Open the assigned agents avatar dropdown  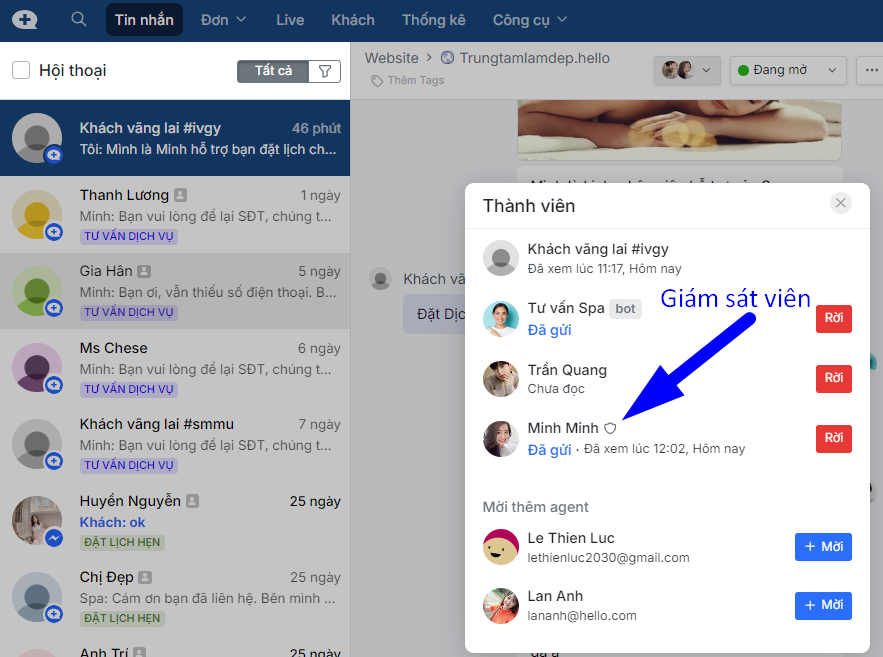click(x=687, y=70)
